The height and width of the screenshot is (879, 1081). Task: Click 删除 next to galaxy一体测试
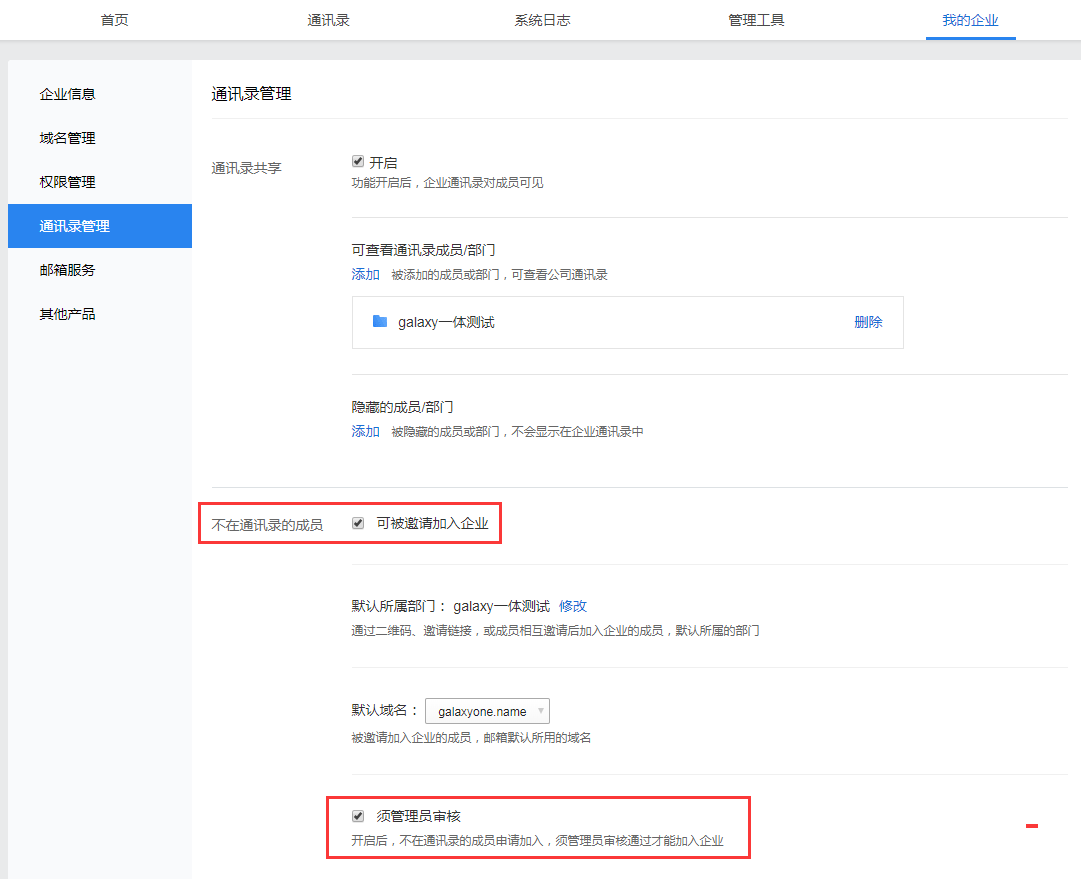[868, 321]
